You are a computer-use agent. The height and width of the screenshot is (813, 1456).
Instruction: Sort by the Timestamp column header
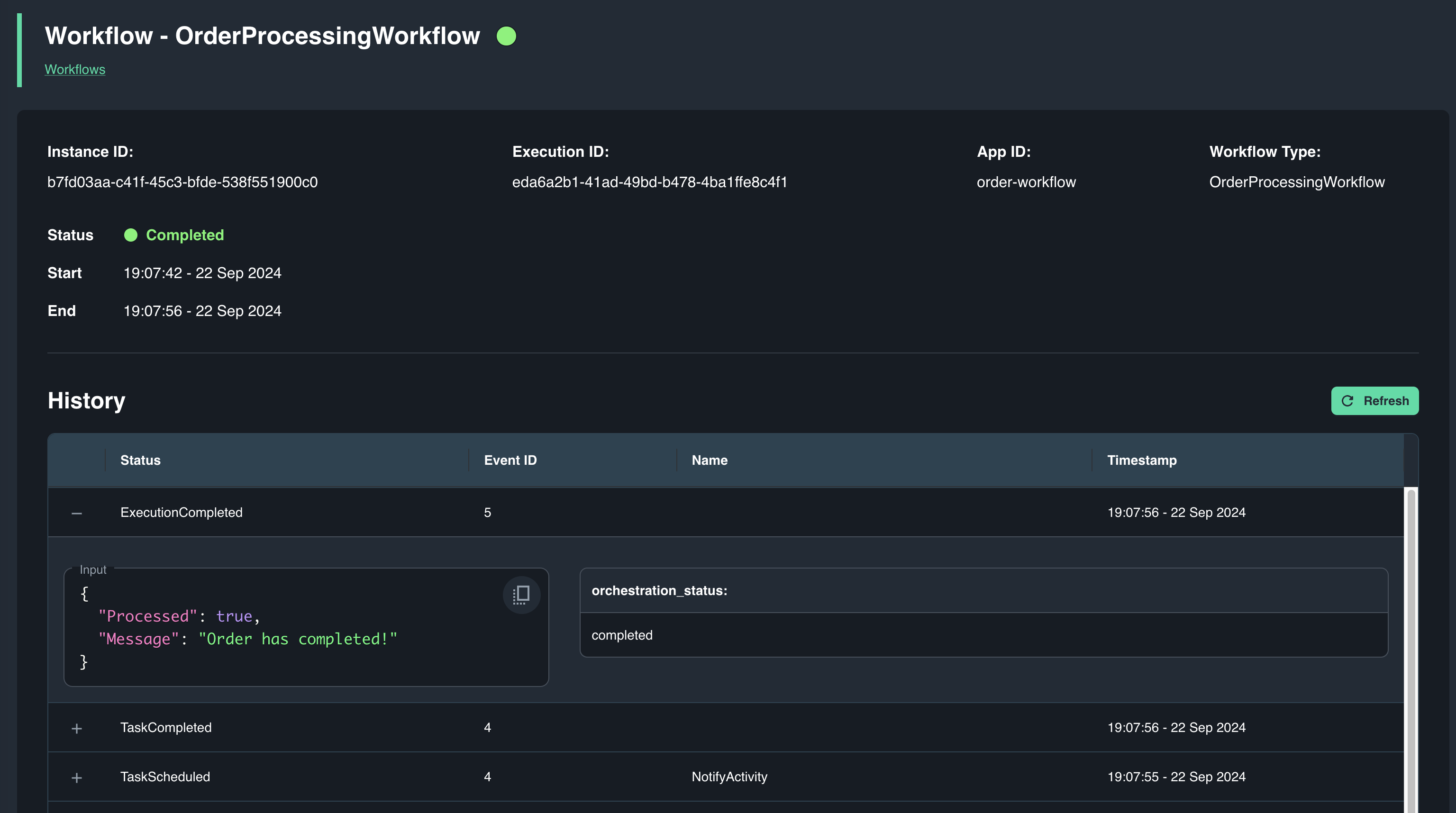click(1142, 460)
